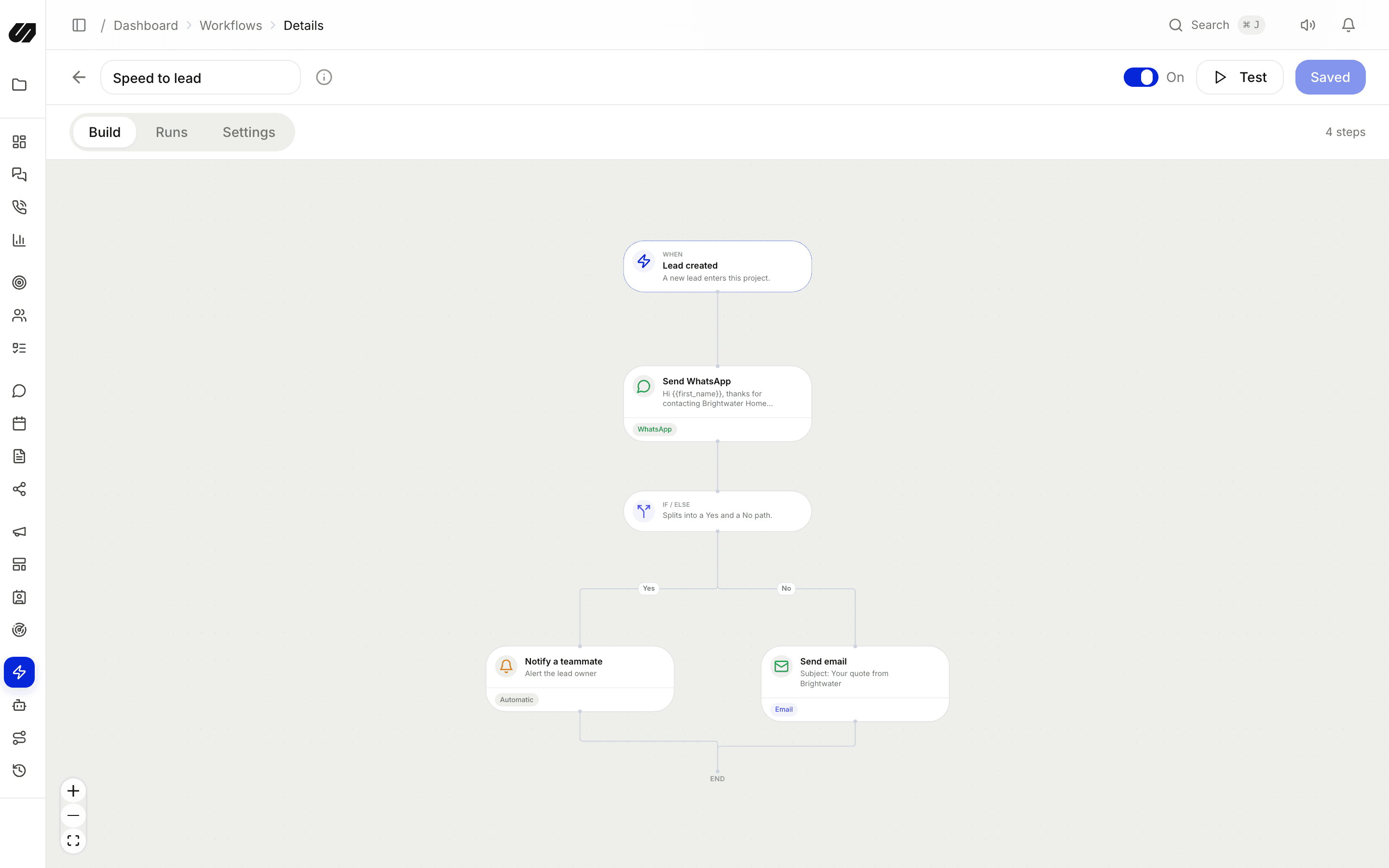
Task: Open the Workflows breadcrumb link
Action: point(231,25)
